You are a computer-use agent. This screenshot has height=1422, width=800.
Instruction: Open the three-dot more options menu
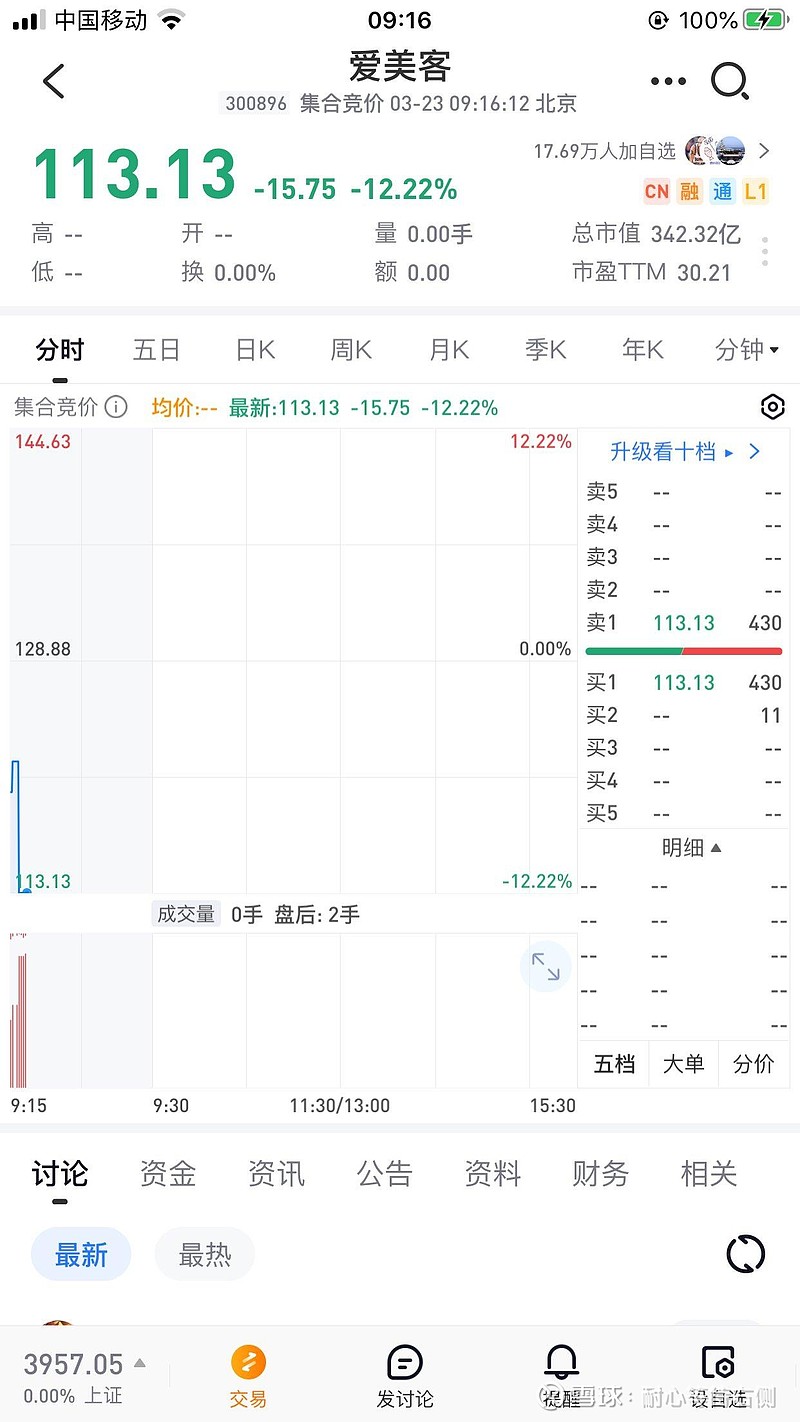tap(668, 81)
